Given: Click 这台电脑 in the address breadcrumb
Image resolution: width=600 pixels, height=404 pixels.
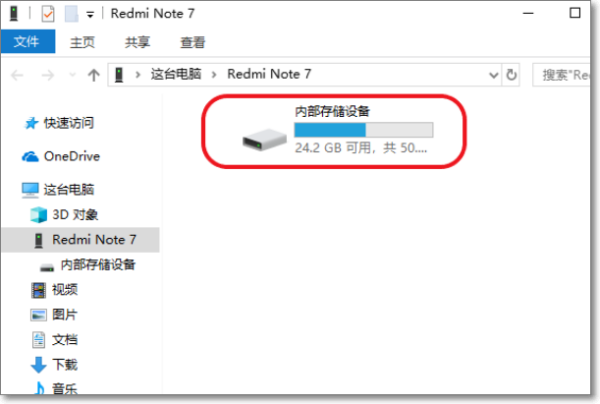Looking at the screenshot, I should click(x=176, y=74).
